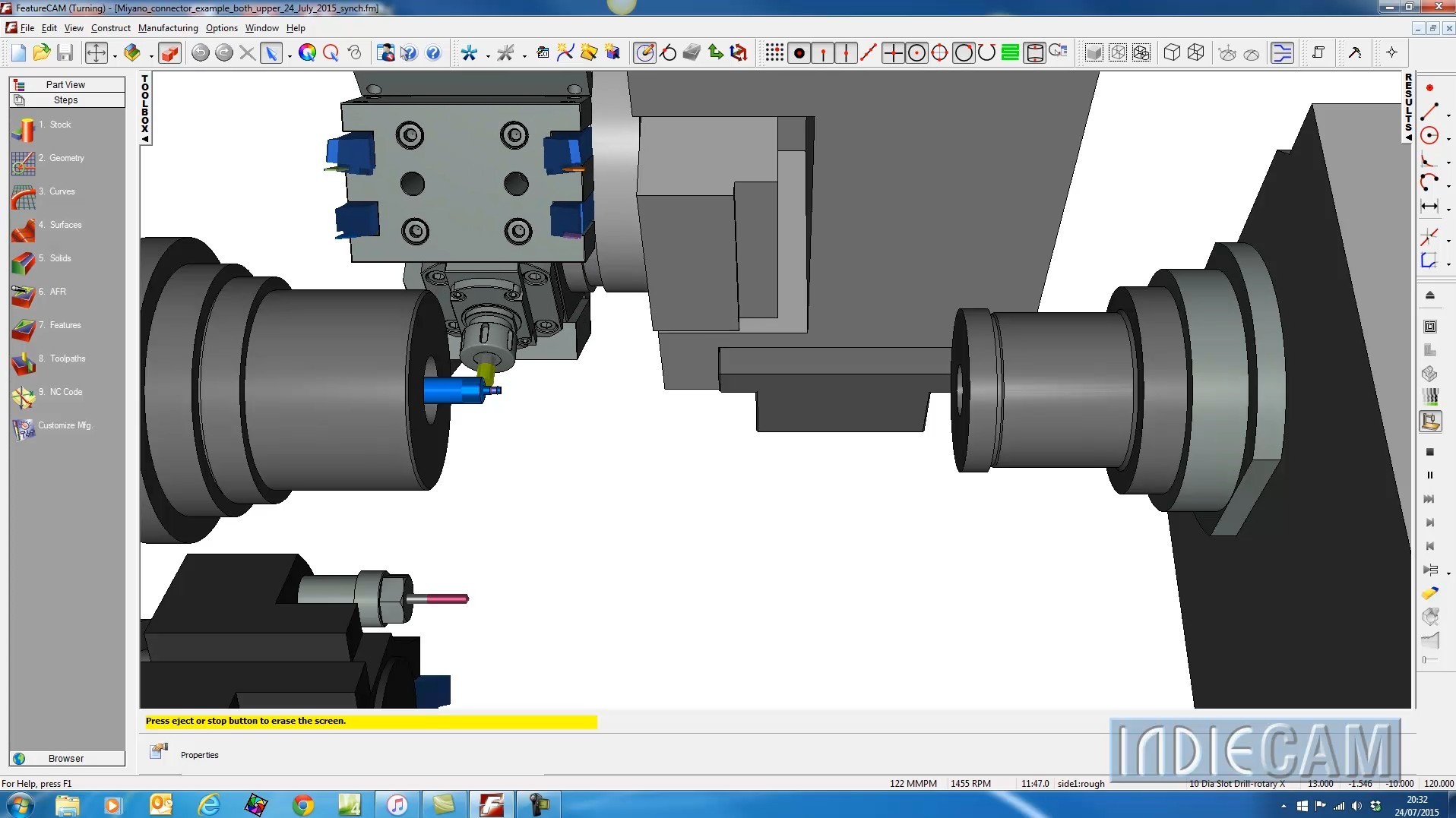Open the Solids step icon
Screen dimensions: 1456x818
click(24, 264)
